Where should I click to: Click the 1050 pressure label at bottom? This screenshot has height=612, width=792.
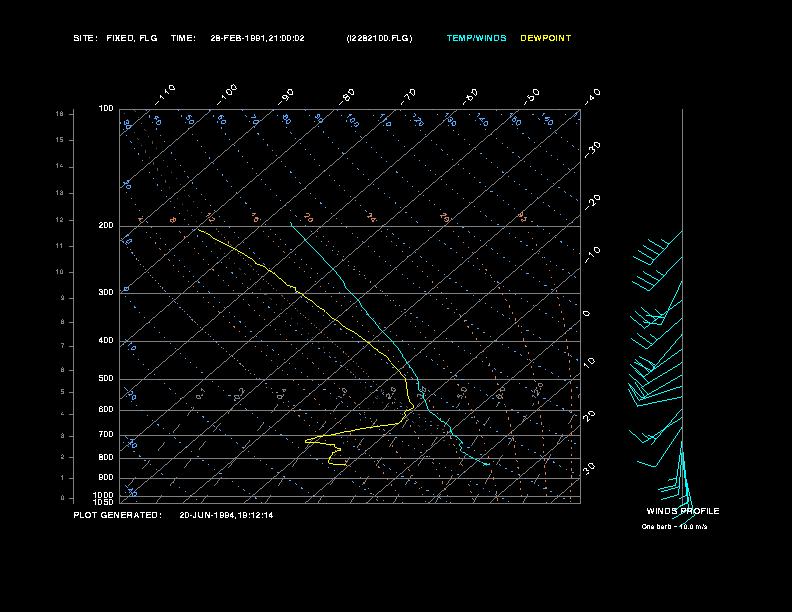click(x=104, y=502)
